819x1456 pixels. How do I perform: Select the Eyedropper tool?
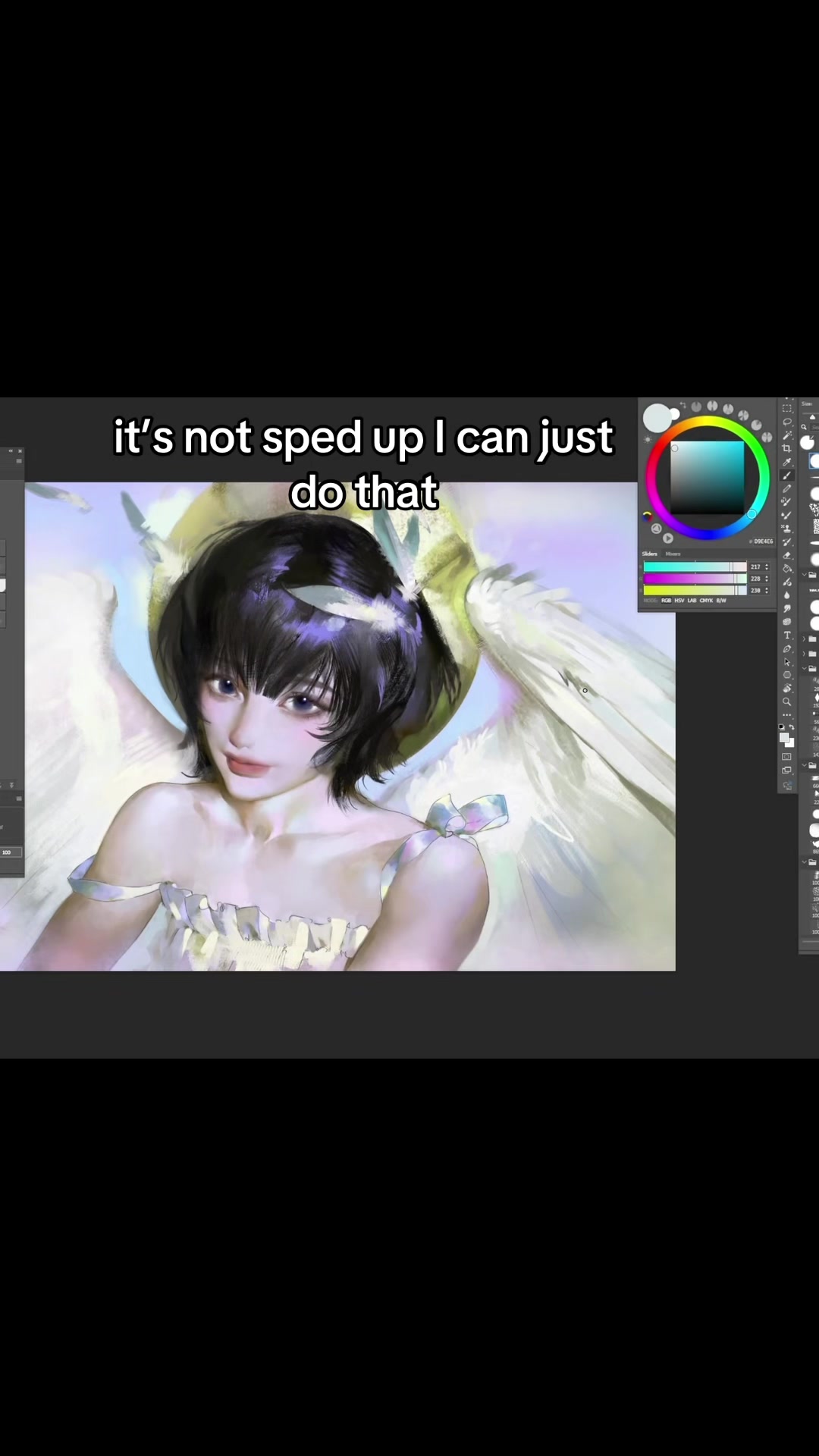coord(786,462)
